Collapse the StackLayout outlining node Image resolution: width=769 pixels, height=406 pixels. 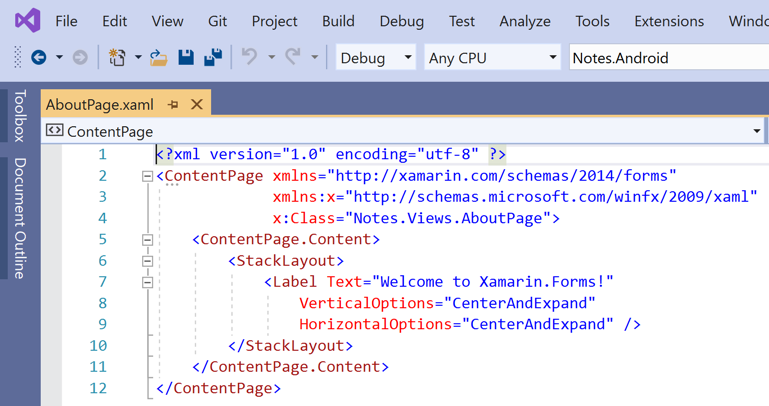147,261
